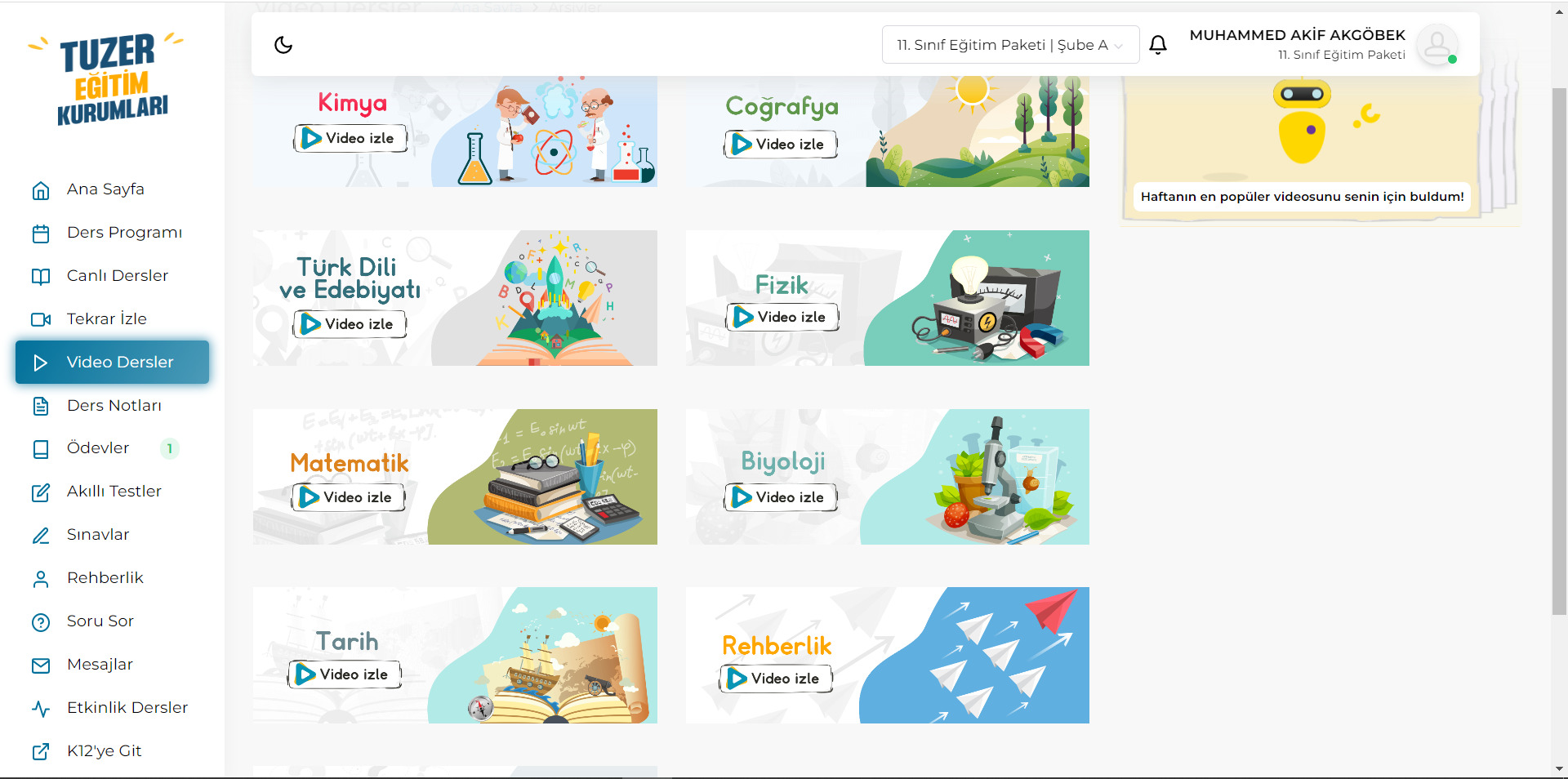Viewport: 1568px width, 779px height.
Task: Click the Ders Programı calendar icon
Action: (x=41, y=234)
